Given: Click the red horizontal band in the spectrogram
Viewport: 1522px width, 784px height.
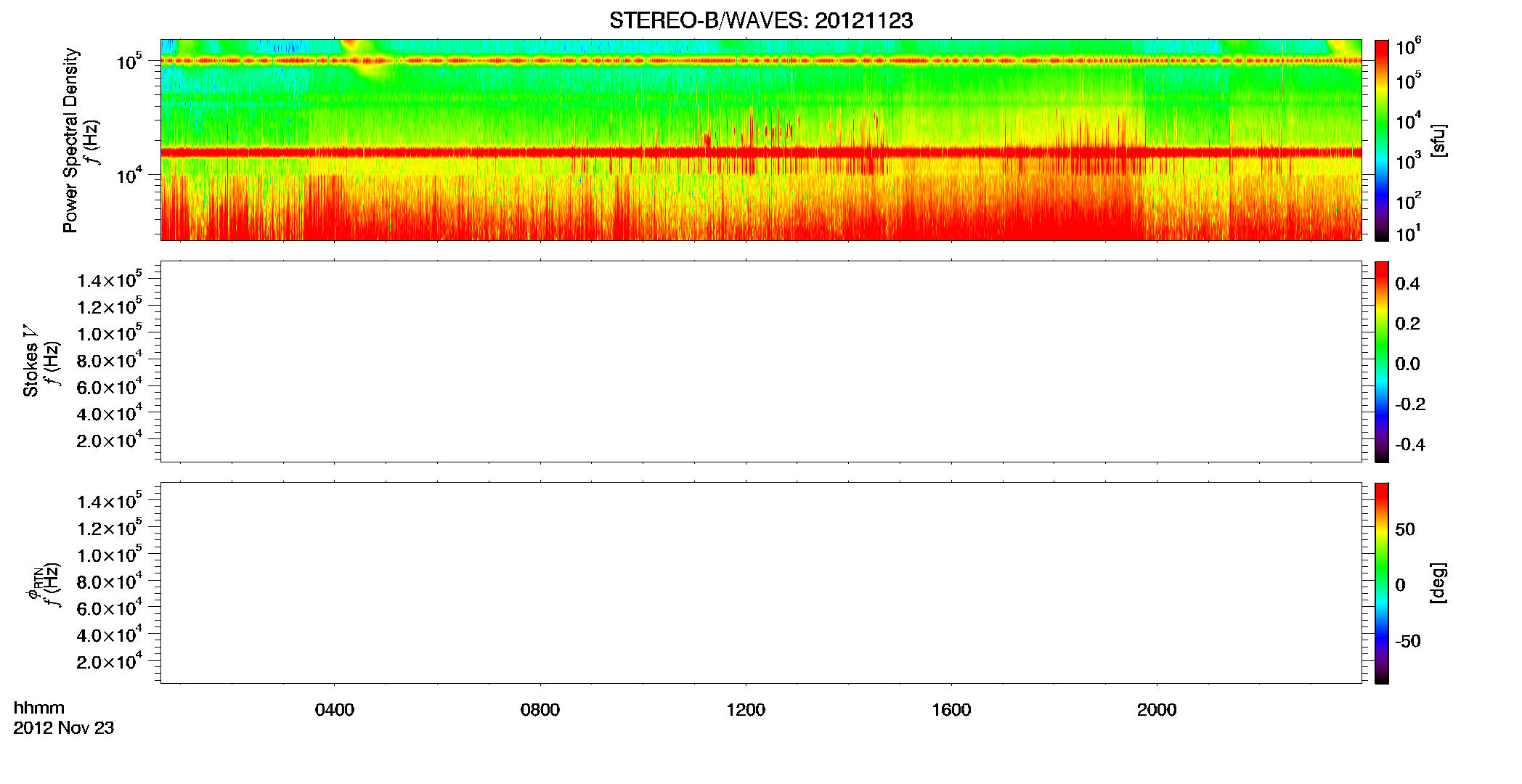Looking at the screenshot, I should (761, 152).
